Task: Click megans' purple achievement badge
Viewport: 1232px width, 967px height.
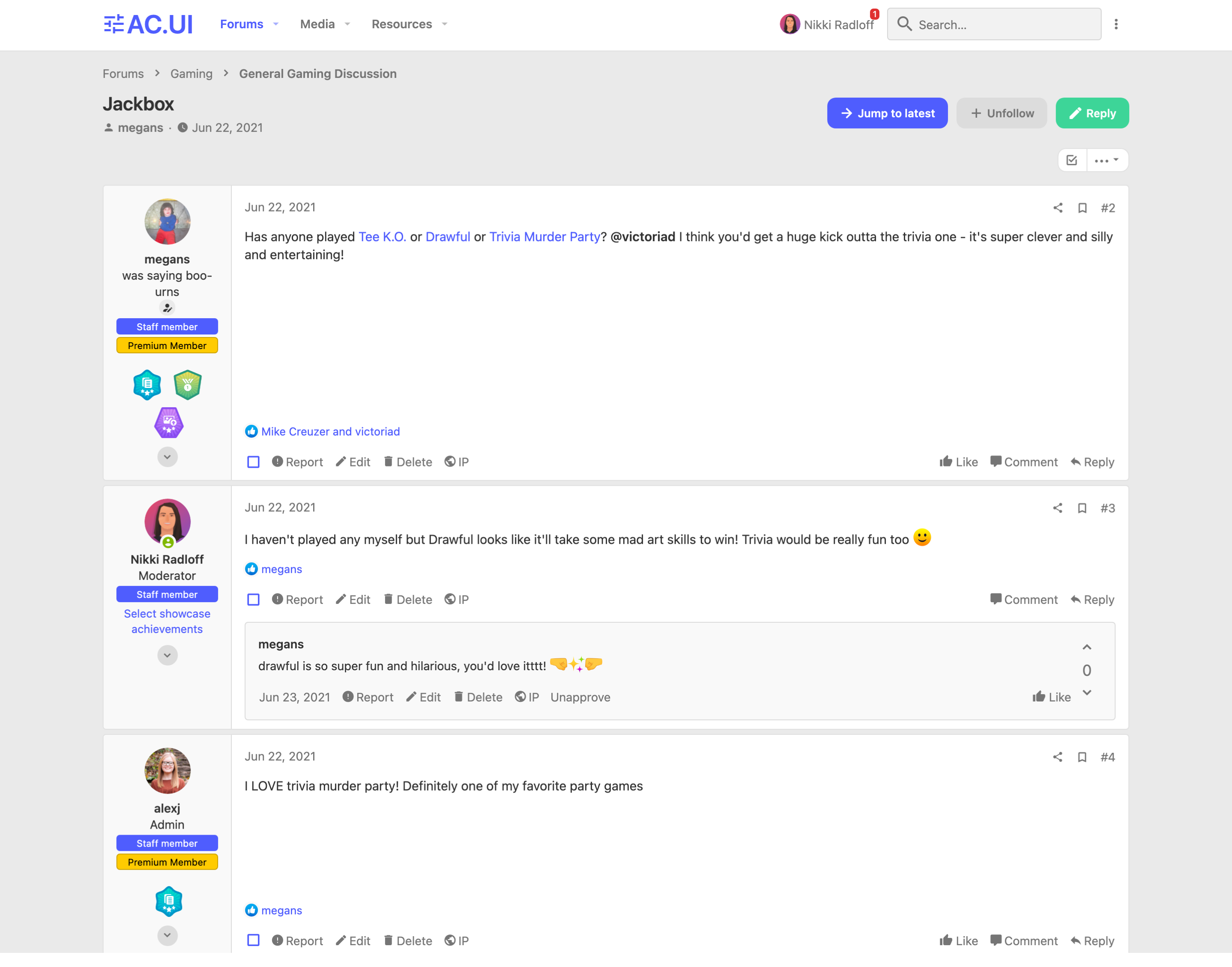Action: tap(169, 423)
